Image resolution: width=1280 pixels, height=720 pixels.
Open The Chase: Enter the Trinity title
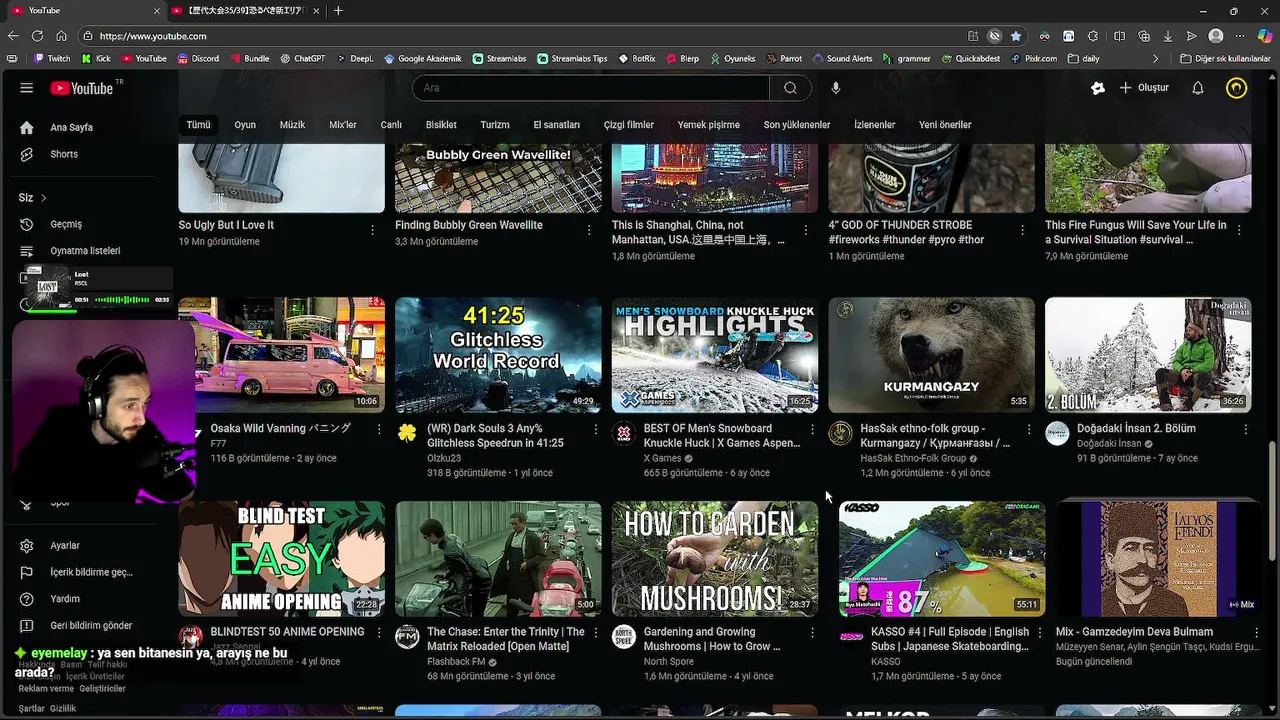(x=506, y=639)
